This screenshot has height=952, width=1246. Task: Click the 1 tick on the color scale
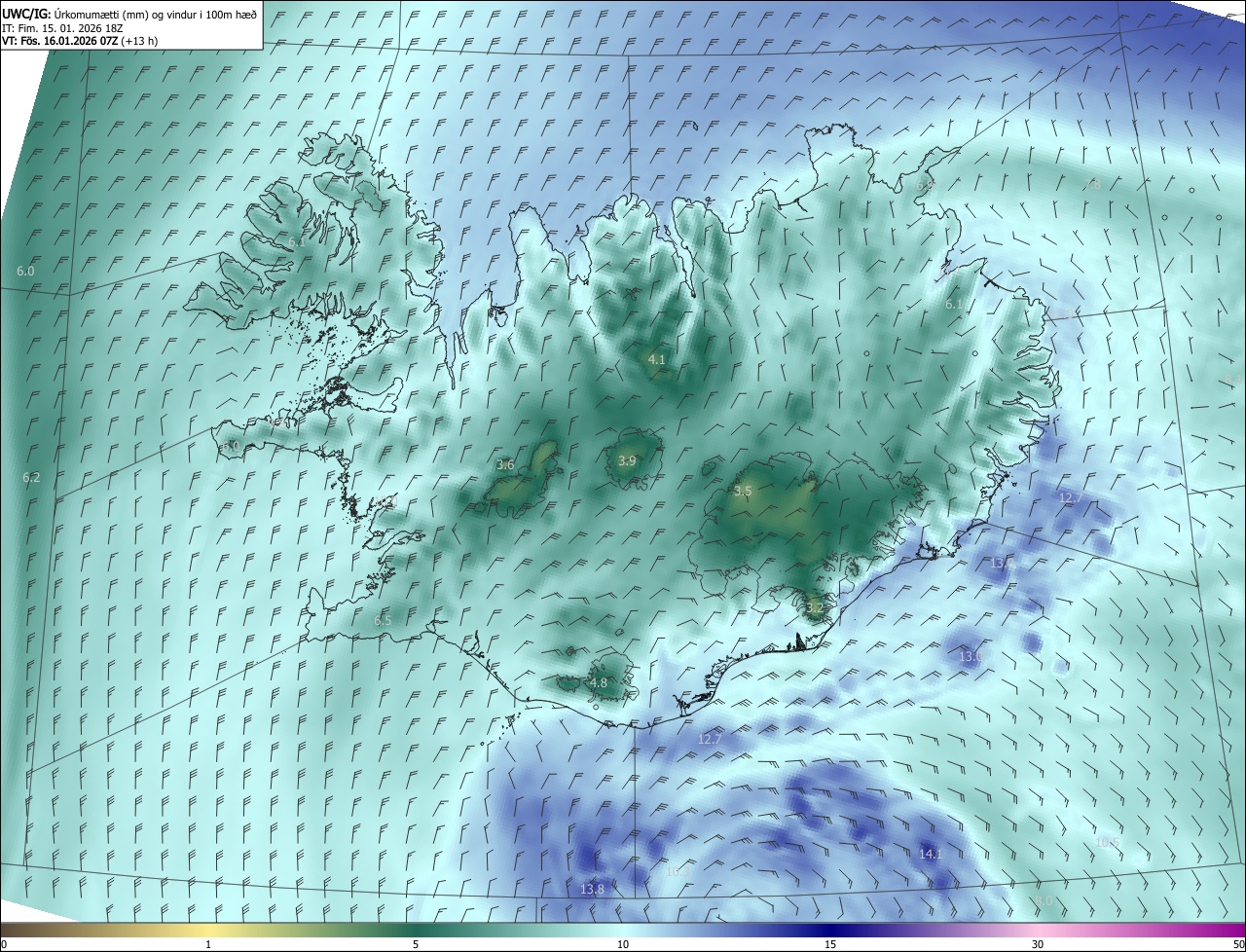208,944
